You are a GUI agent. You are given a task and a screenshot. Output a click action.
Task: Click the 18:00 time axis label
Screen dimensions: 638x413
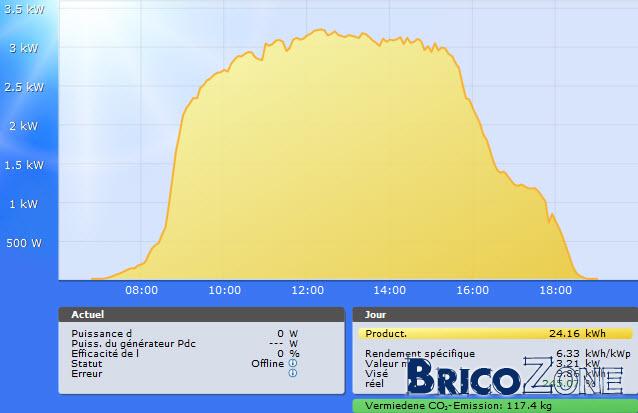[x=555, y=290]
